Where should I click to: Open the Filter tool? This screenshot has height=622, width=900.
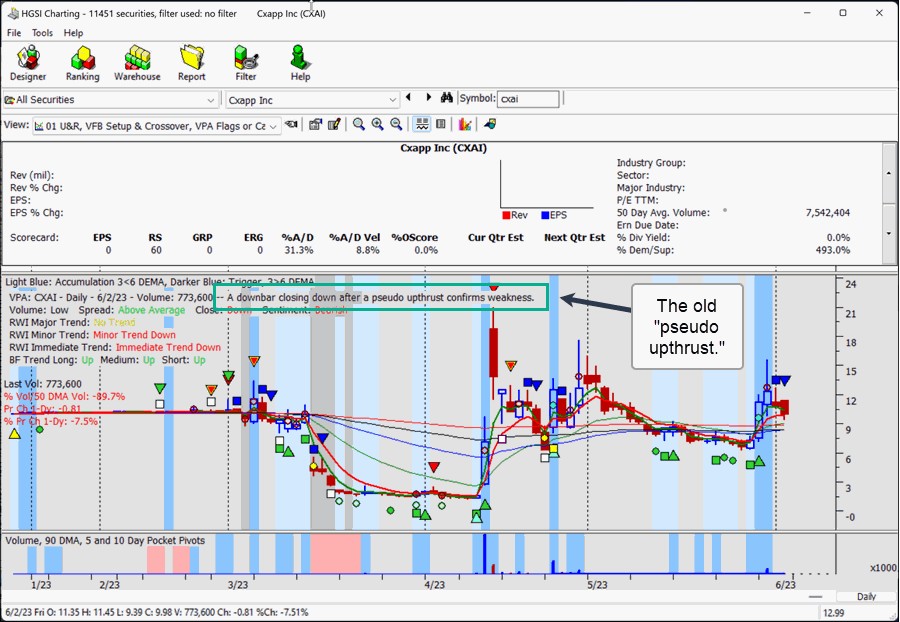246,63
